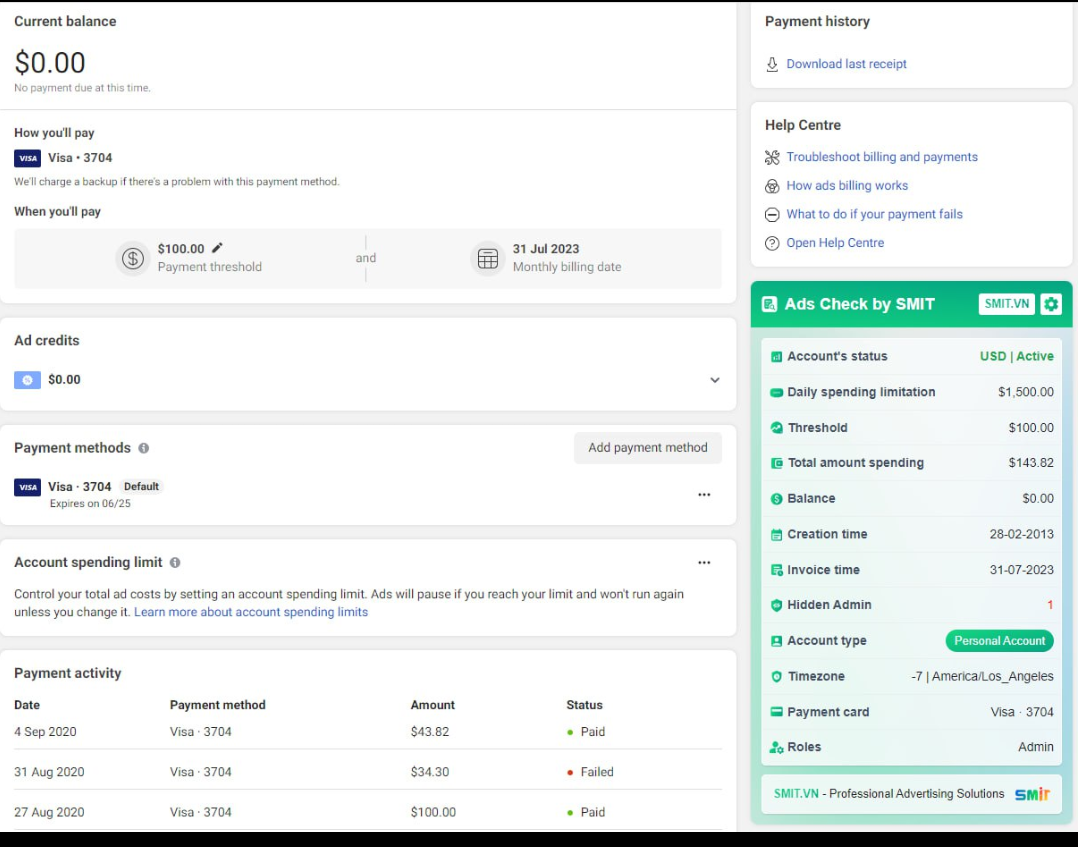Click the info icon beside Payment methods

point(144,448)
